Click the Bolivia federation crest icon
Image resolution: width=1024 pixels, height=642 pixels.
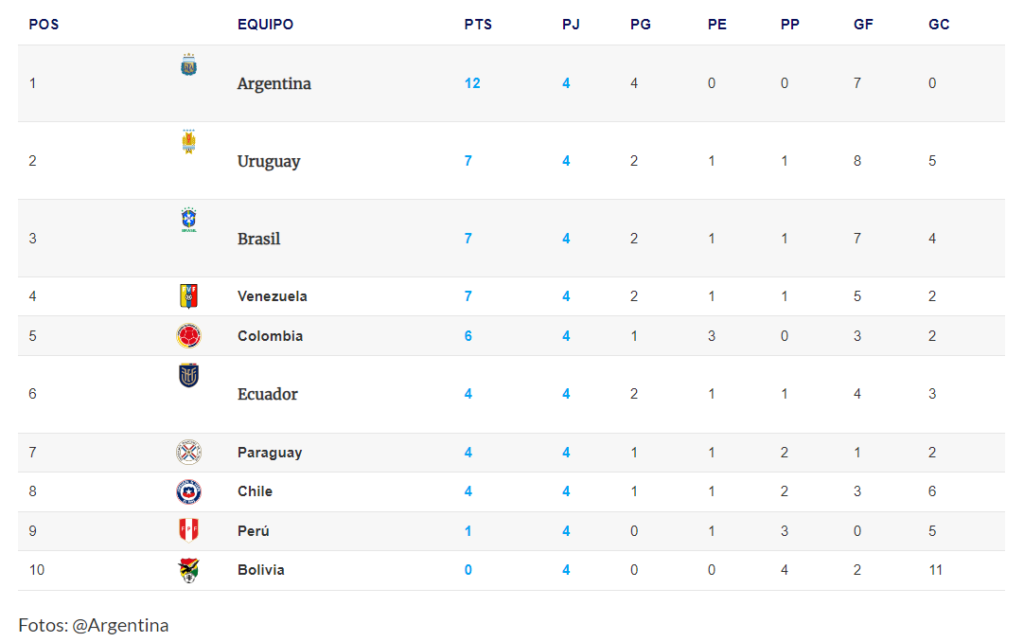[189, 570]
